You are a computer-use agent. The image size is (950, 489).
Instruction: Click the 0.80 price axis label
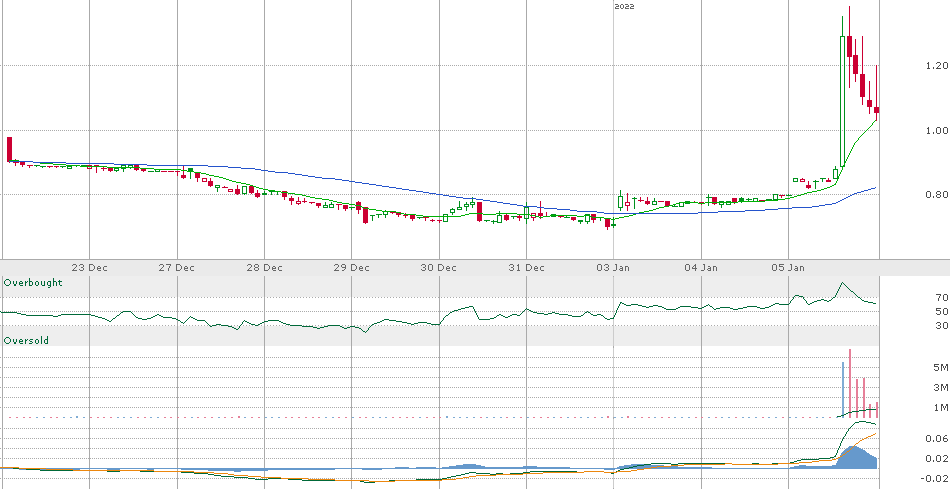[x=937, y=195]
